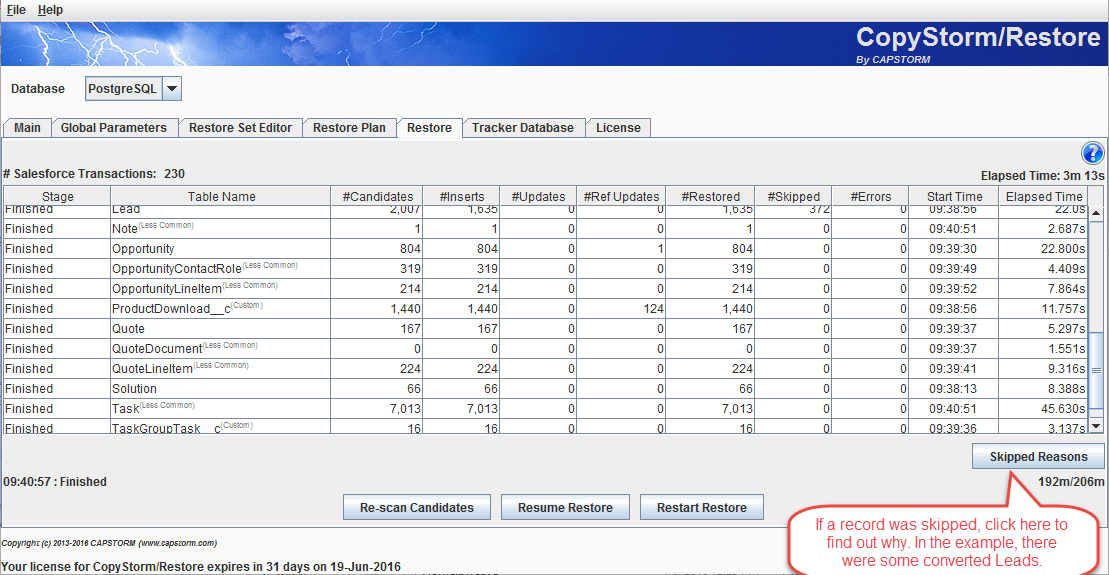Select the QuoteDocument row
This screenshot has height=575, width=1109.
546,349
